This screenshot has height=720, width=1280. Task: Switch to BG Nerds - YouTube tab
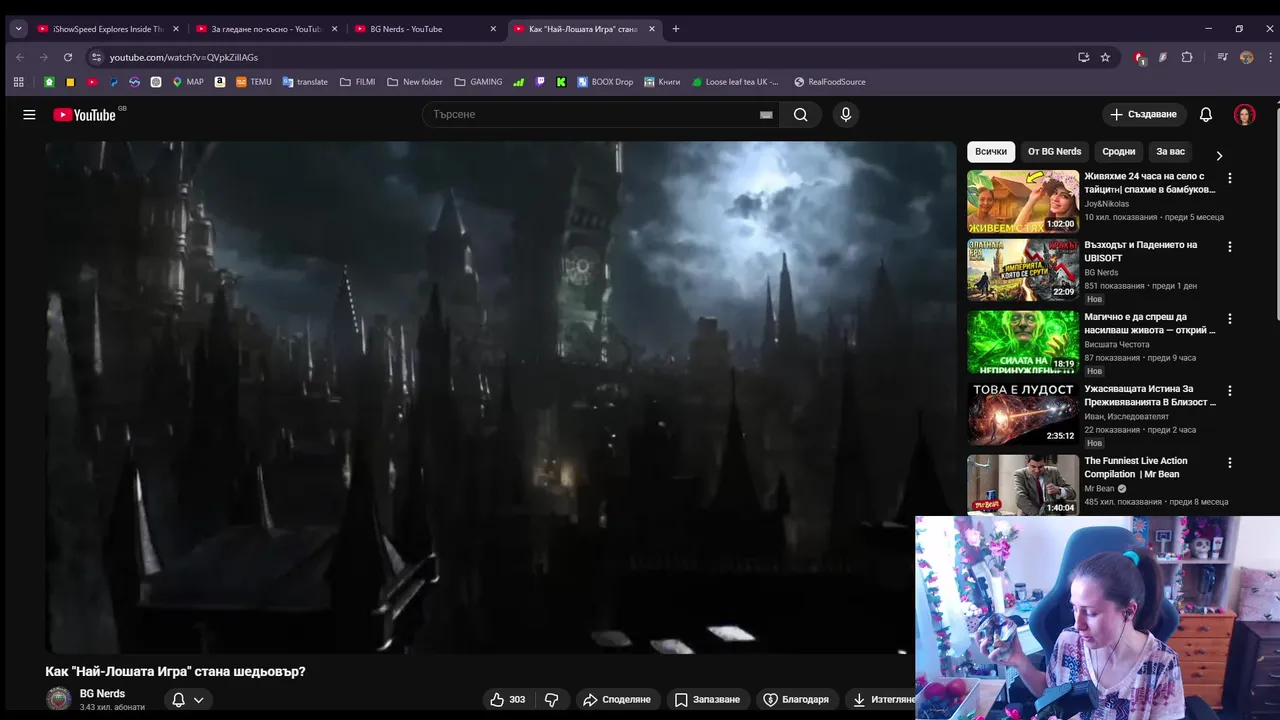(x=425, y=29)
